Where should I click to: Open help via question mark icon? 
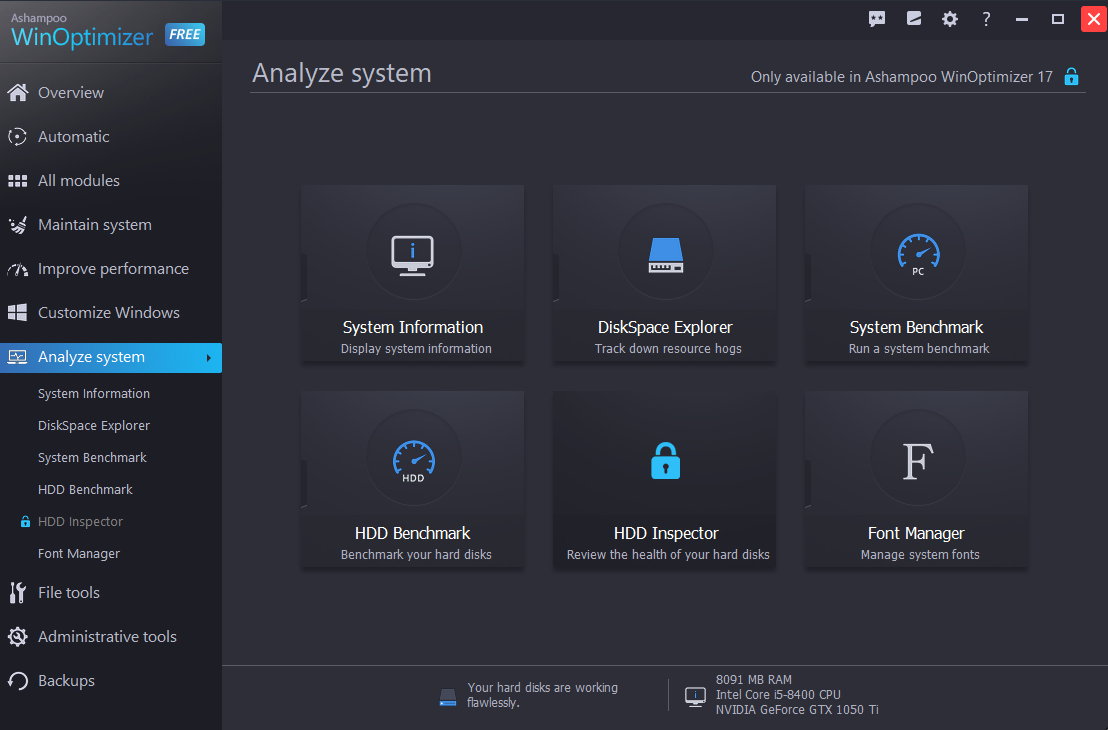(986, 19)
